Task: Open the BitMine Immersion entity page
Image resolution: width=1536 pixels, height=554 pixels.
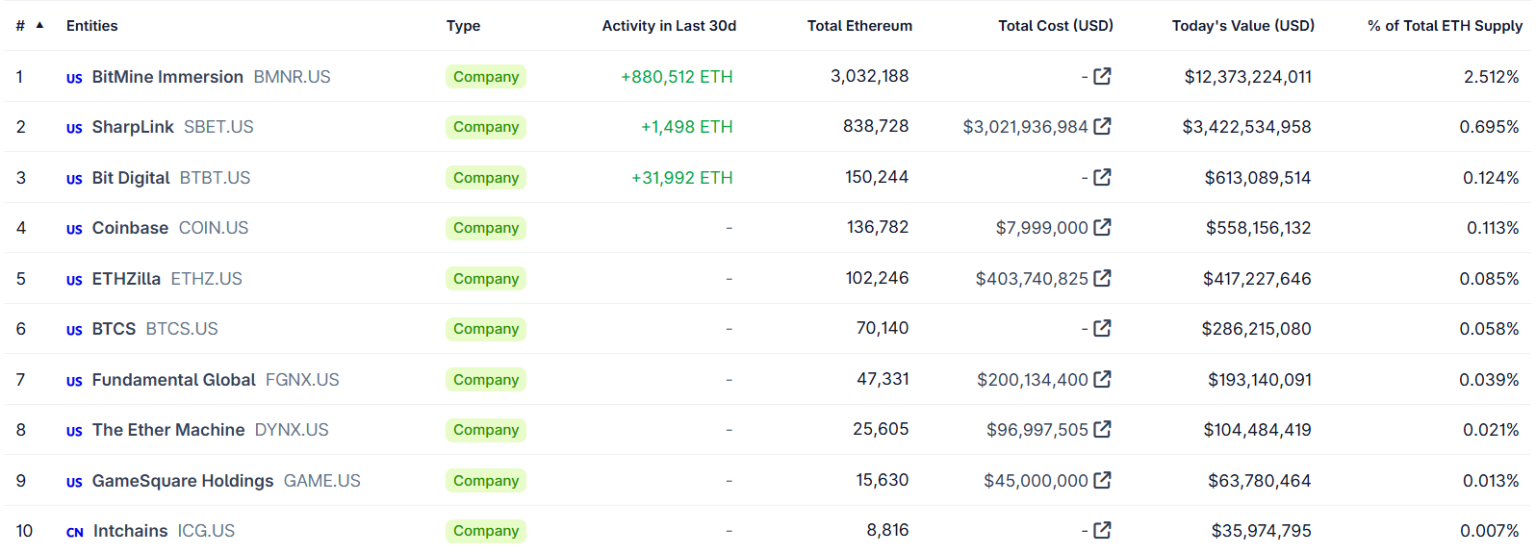Action: tap(167, 77)
